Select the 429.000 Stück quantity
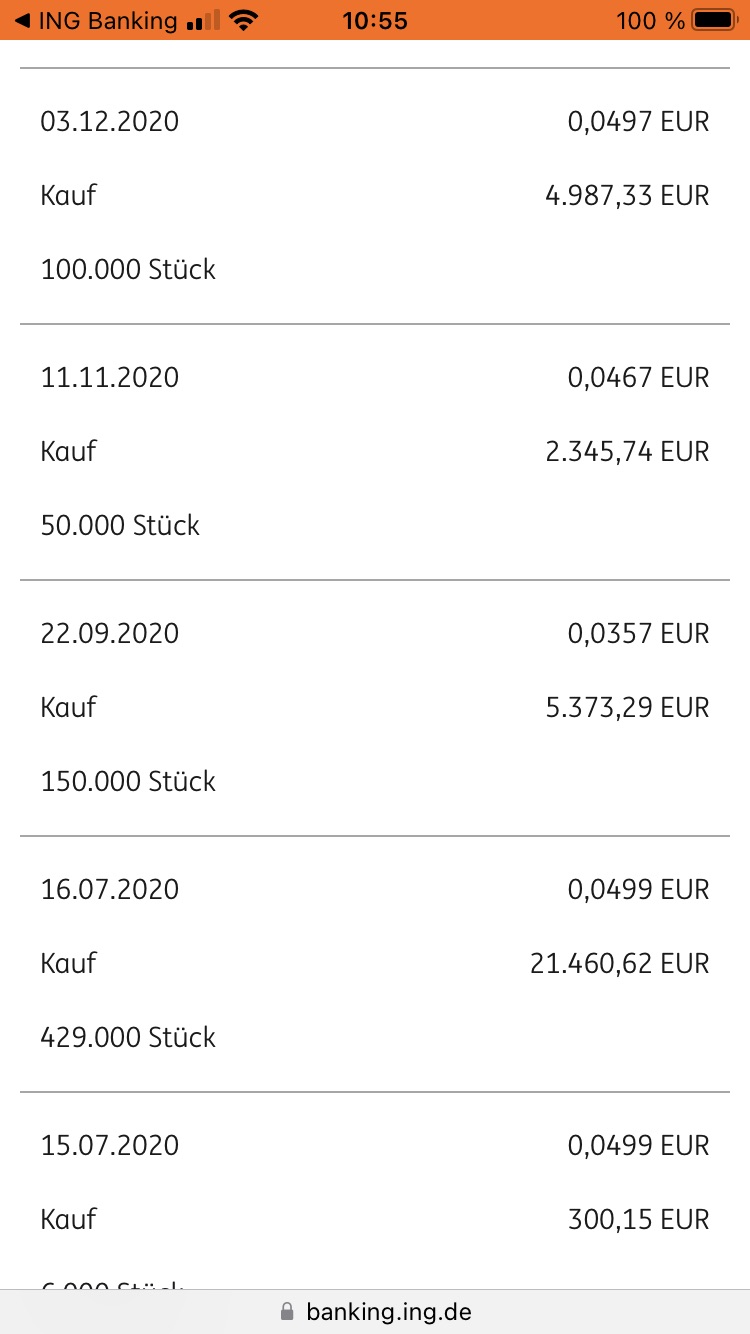750x1334 pixels. click(x=128, y=1038)
